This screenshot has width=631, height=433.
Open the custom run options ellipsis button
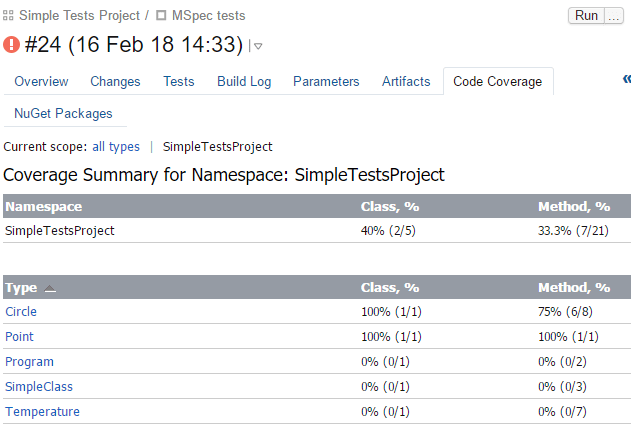pyautogui.click(x=614, y=16)
